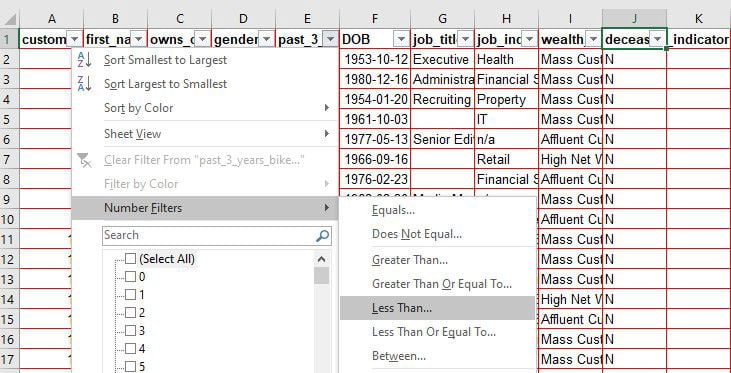The width and height of the screenshot is (731, 373).
Task: Select column J header
Action: pos(634,19)
